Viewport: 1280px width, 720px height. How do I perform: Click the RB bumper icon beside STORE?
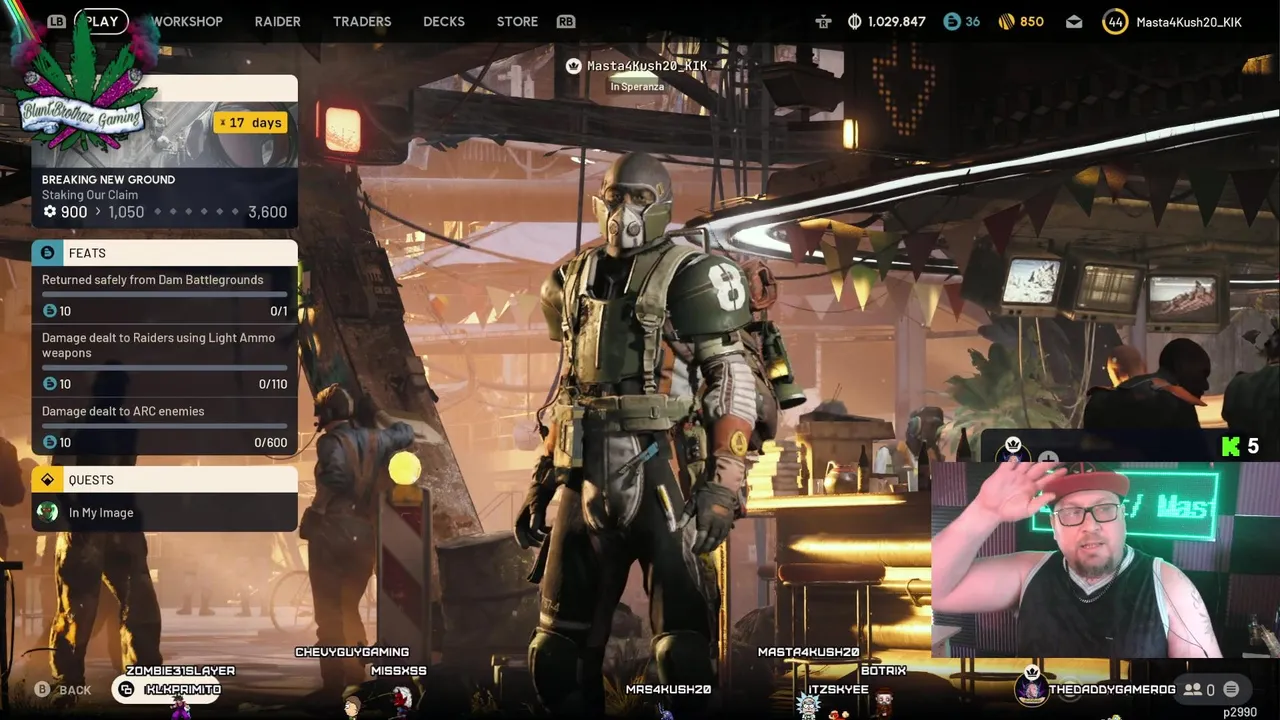566,21
